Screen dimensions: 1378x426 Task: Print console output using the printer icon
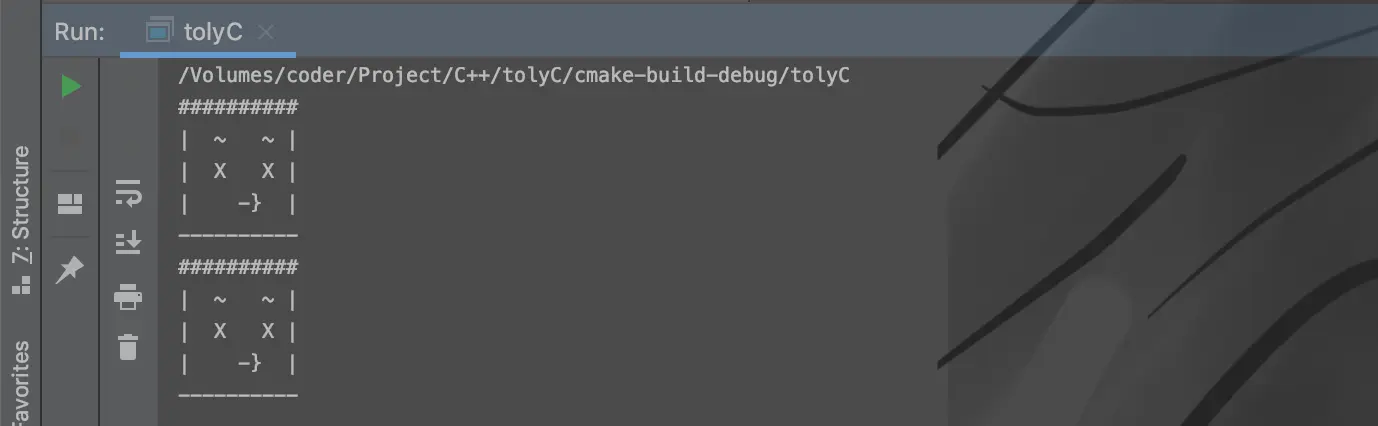click(128, 296)
